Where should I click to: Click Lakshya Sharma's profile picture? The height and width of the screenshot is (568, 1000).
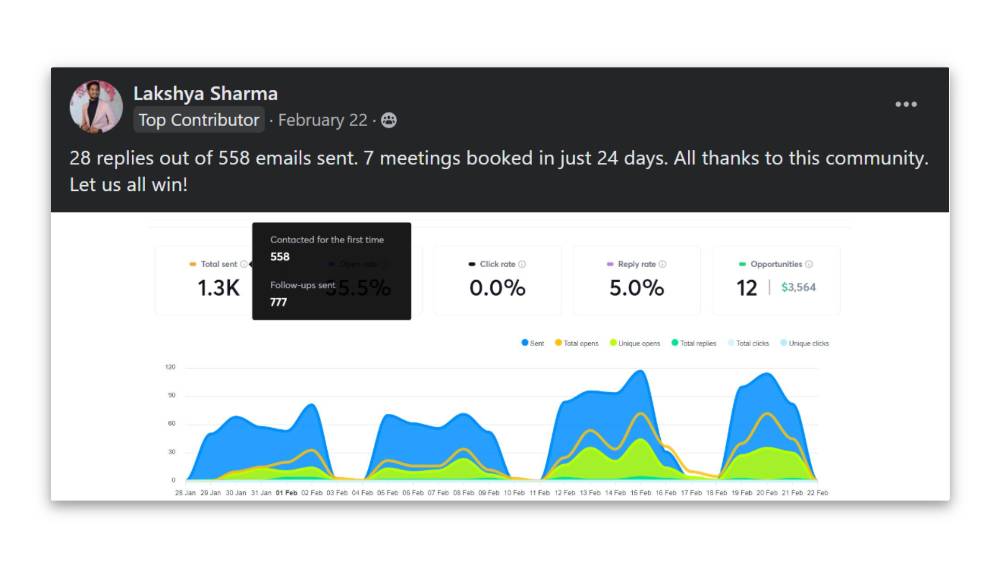[96, 107]
